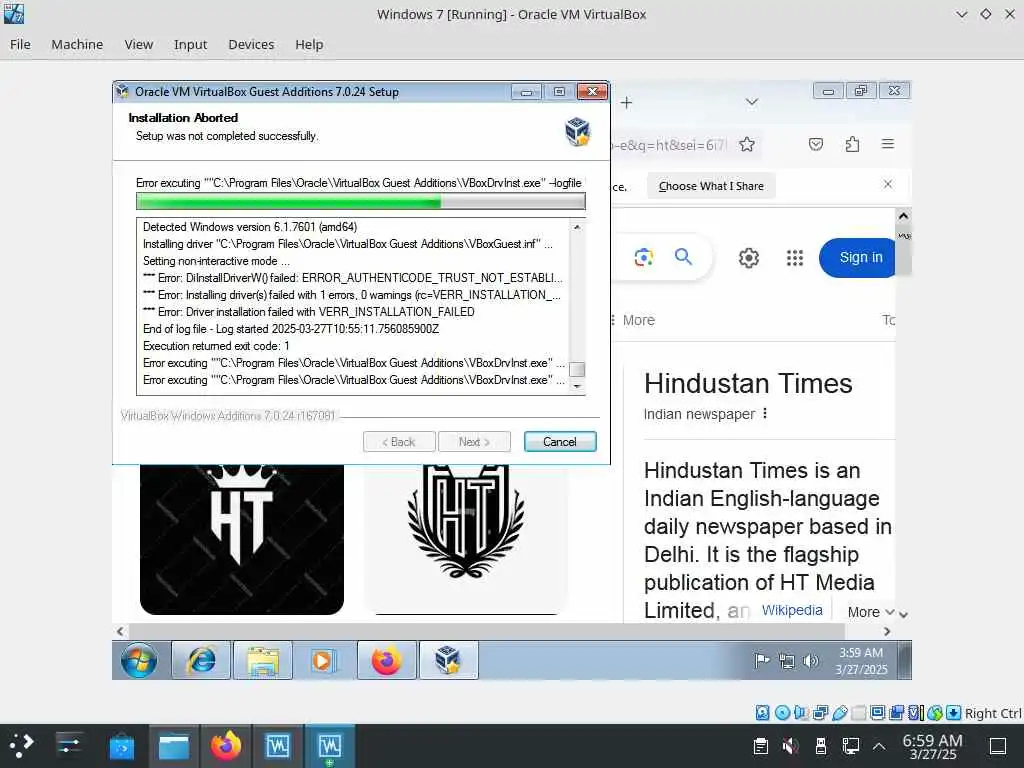Click Choose What I Share button

click(711, 186)
